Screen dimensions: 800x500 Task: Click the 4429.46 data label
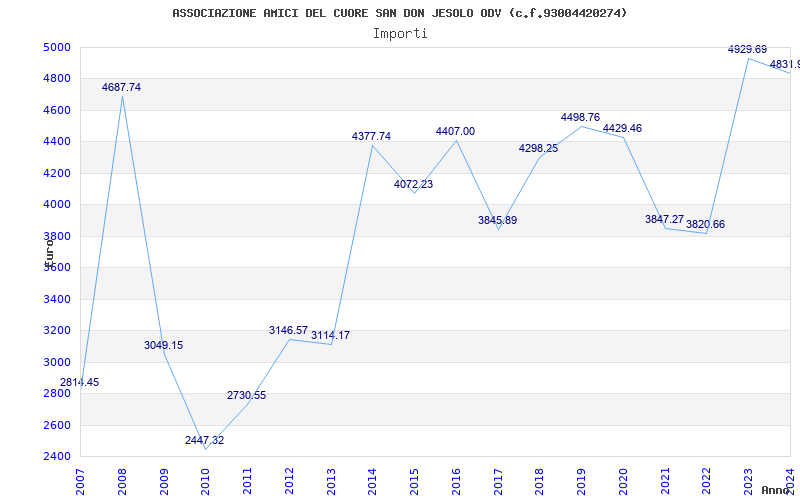[622, 128]
